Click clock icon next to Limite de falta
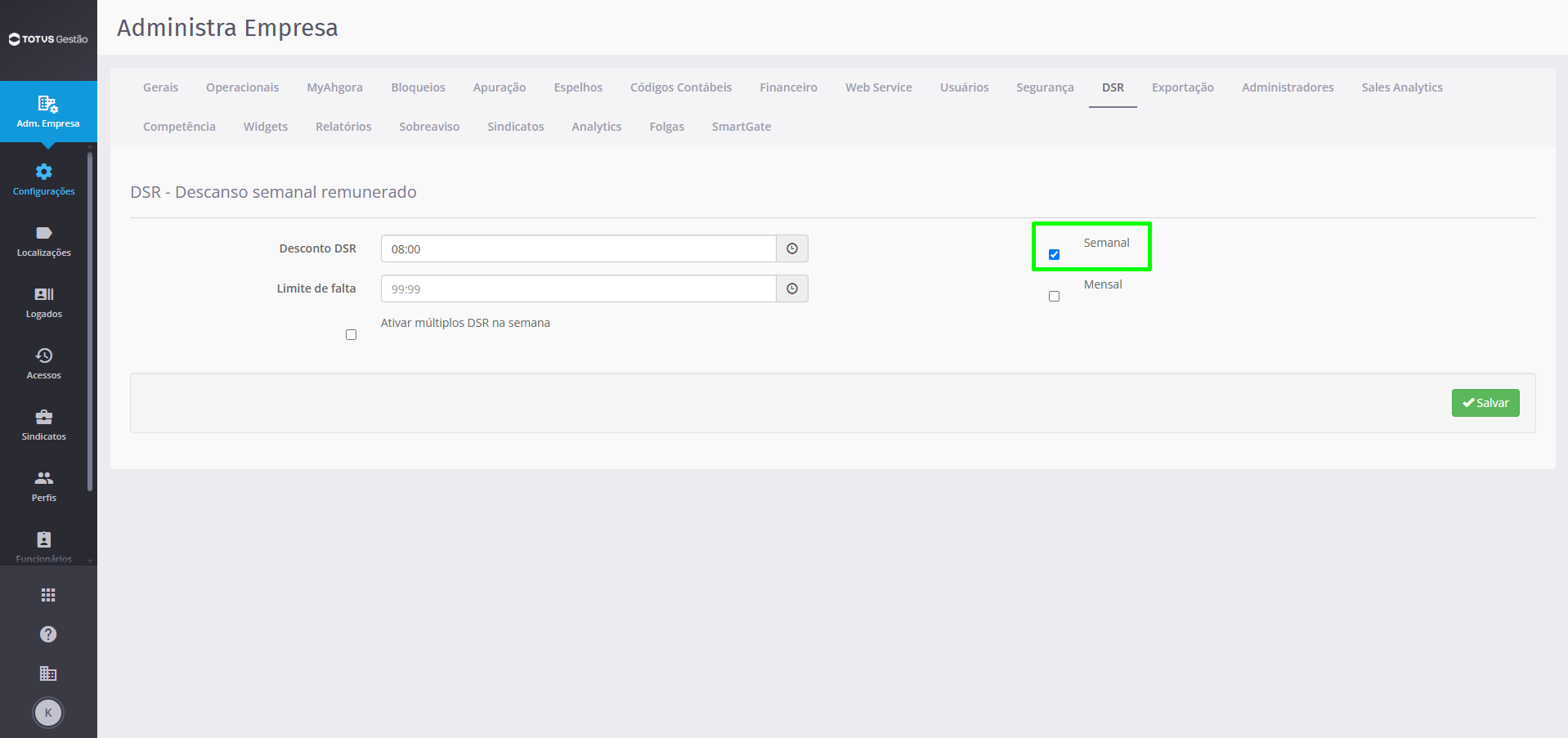 (x=792, y=288)
